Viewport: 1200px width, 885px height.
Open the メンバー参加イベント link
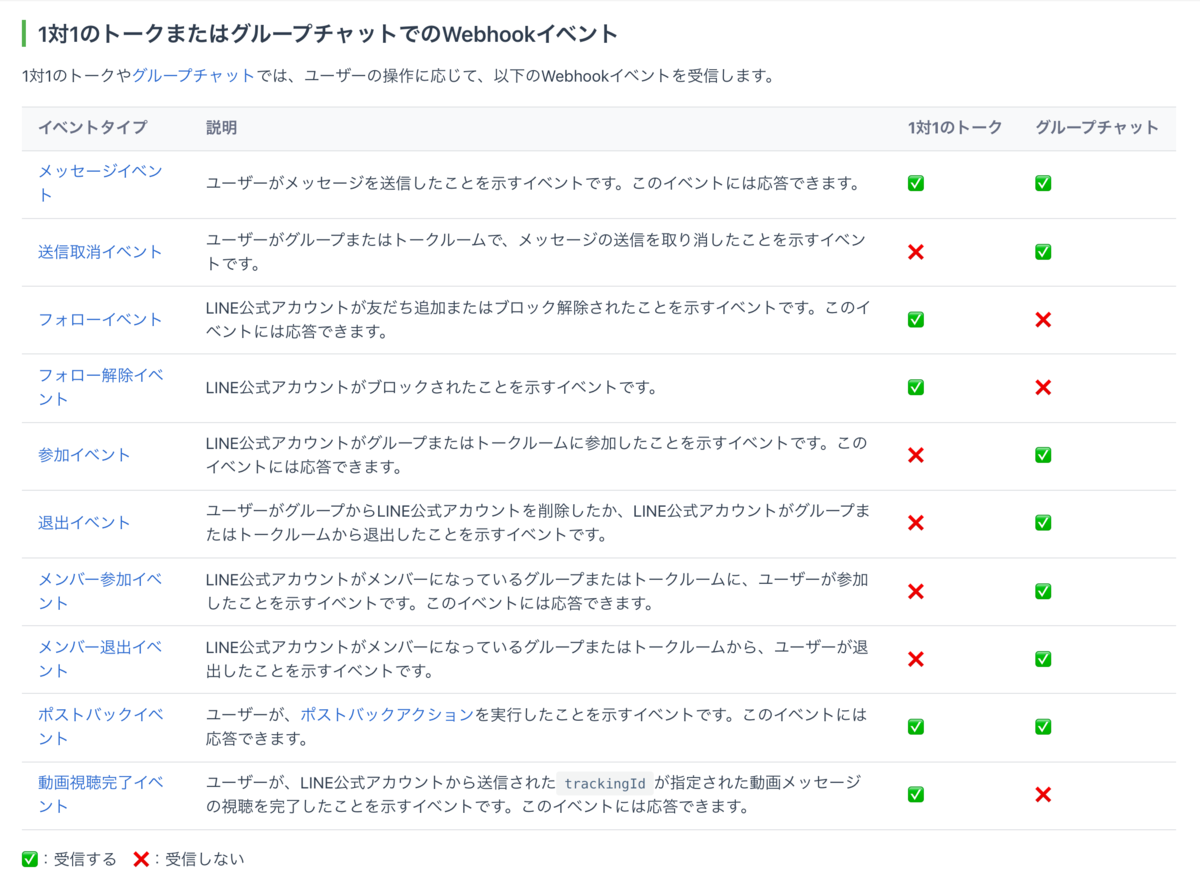100,591
